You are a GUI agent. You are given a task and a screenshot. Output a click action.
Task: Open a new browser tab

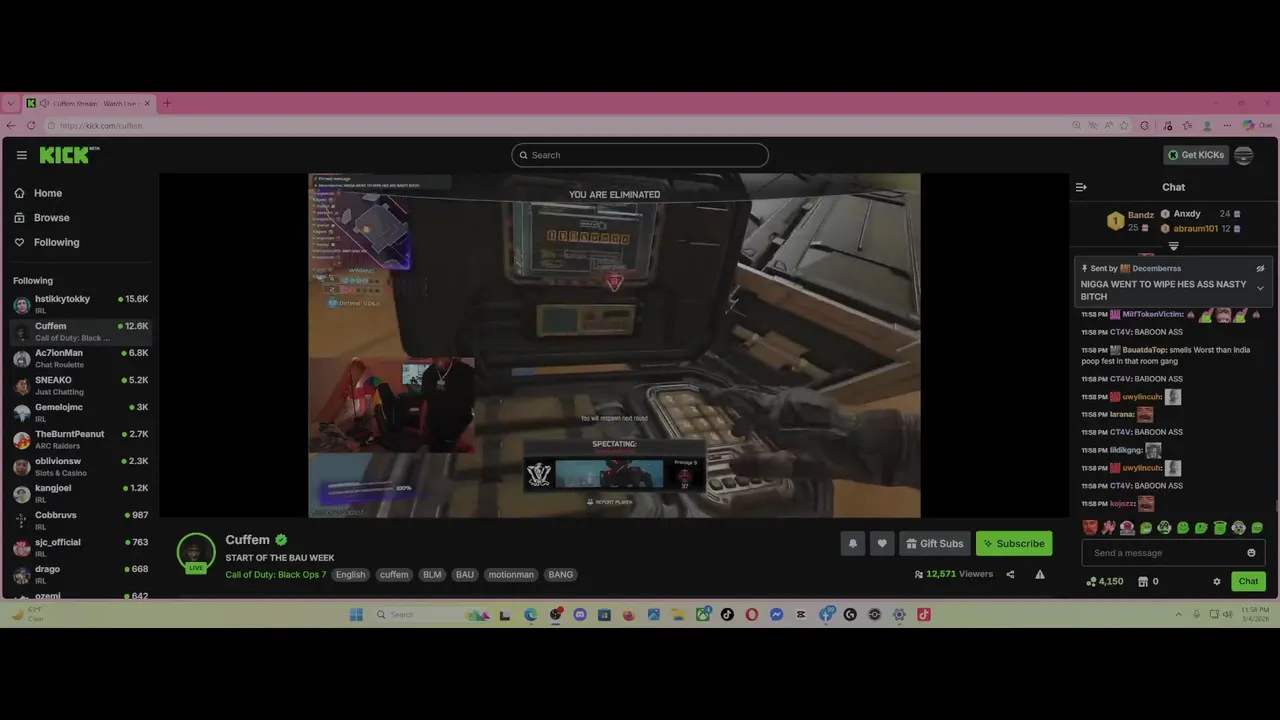167,103
